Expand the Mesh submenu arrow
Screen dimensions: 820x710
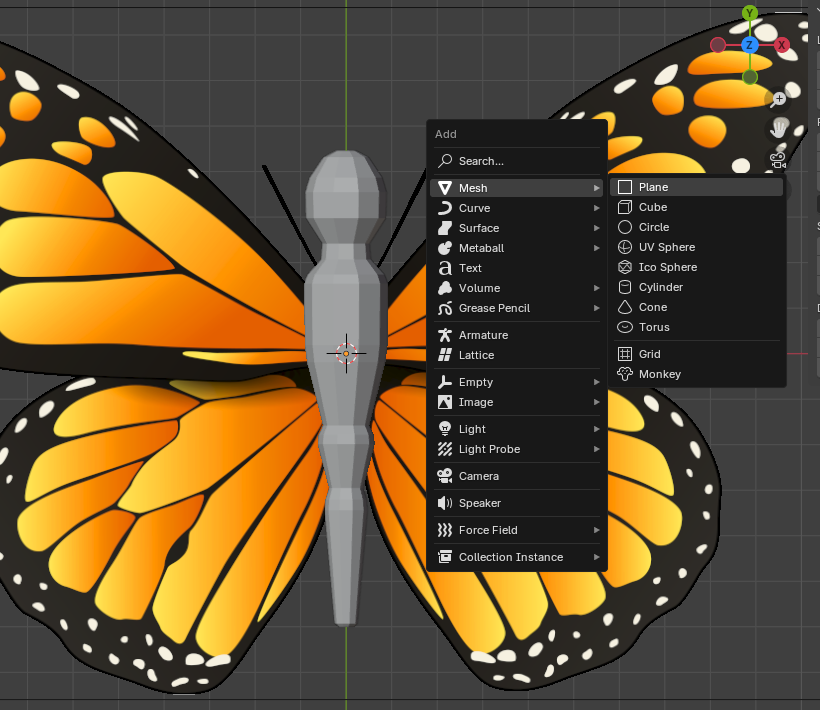coord(596,188)
